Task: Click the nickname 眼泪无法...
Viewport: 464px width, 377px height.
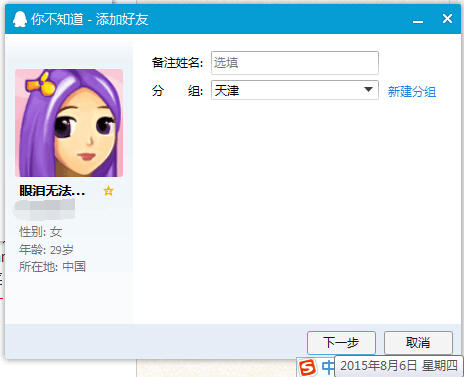Action: 52,191
